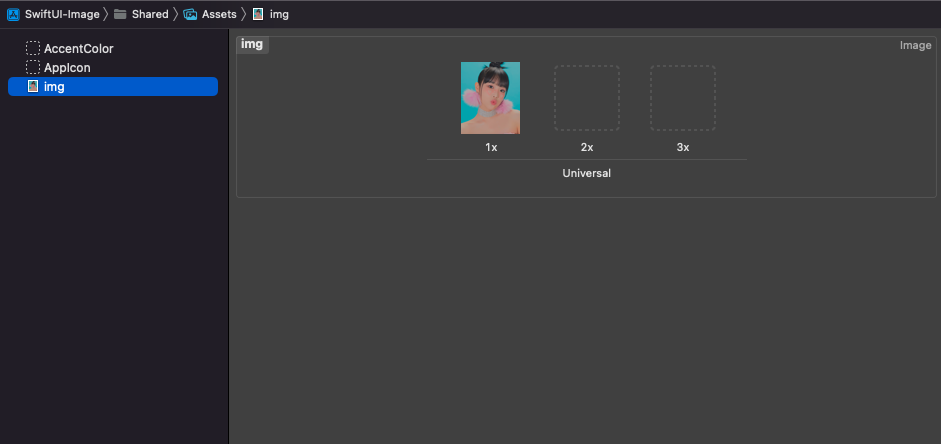
Task: Click the img breadcrumb item
Action: coord(279,14)
